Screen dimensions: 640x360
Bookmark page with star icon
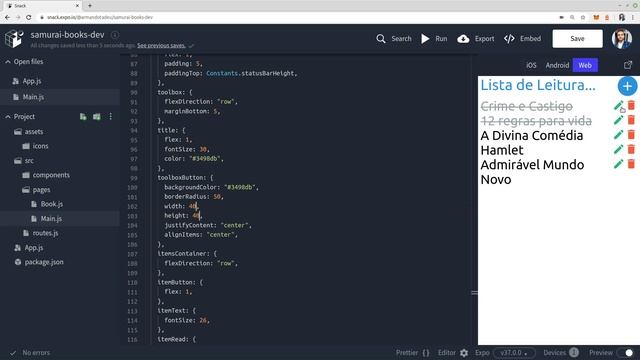583,17
